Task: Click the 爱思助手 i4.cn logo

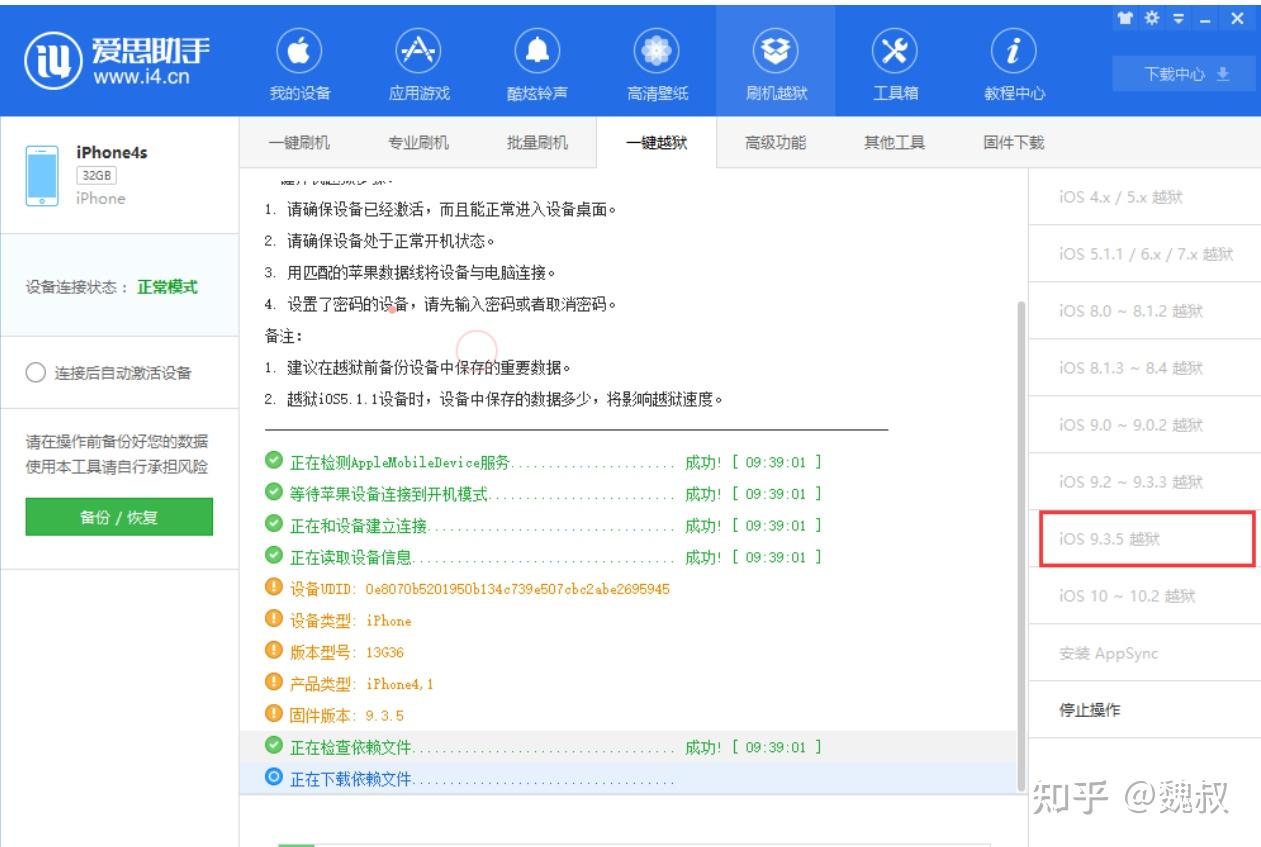Action: 118,59
